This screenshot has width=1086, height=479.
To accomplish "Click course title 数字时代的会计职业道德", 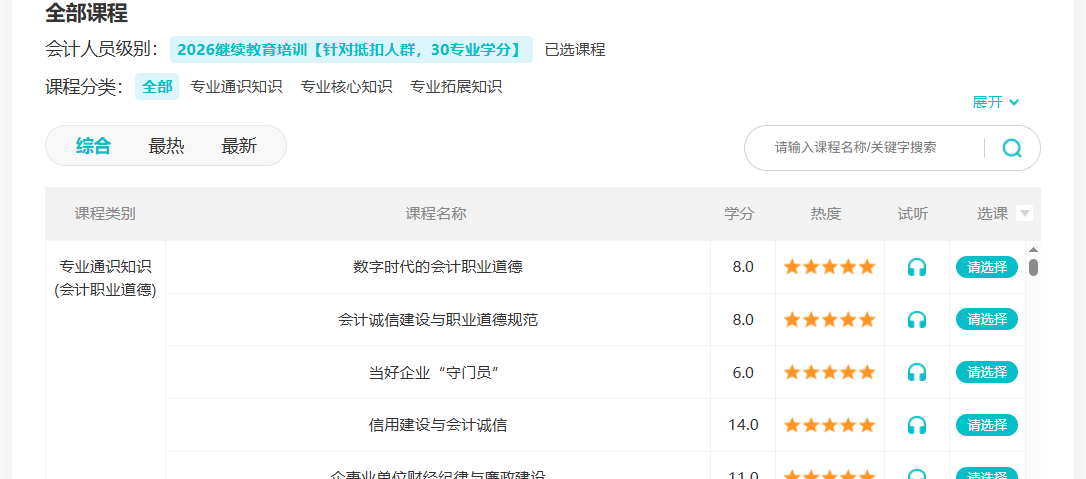I will click(438, 267).
